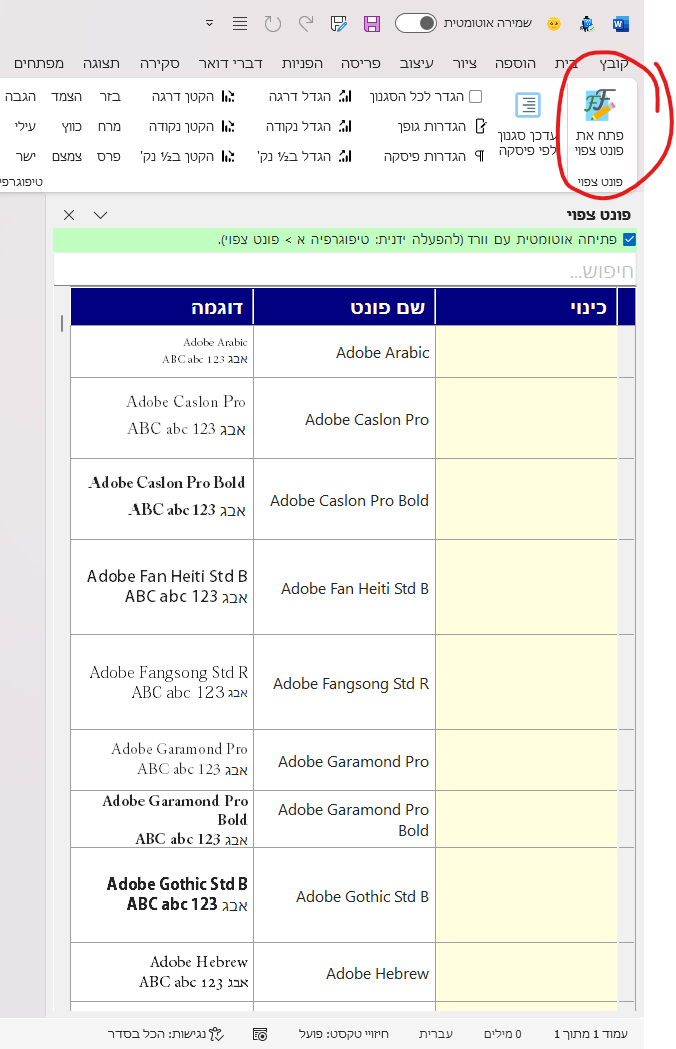This screenshot has height=1049, width=676.
Task: Click the חיפוש search field
Action: [345, 270]
